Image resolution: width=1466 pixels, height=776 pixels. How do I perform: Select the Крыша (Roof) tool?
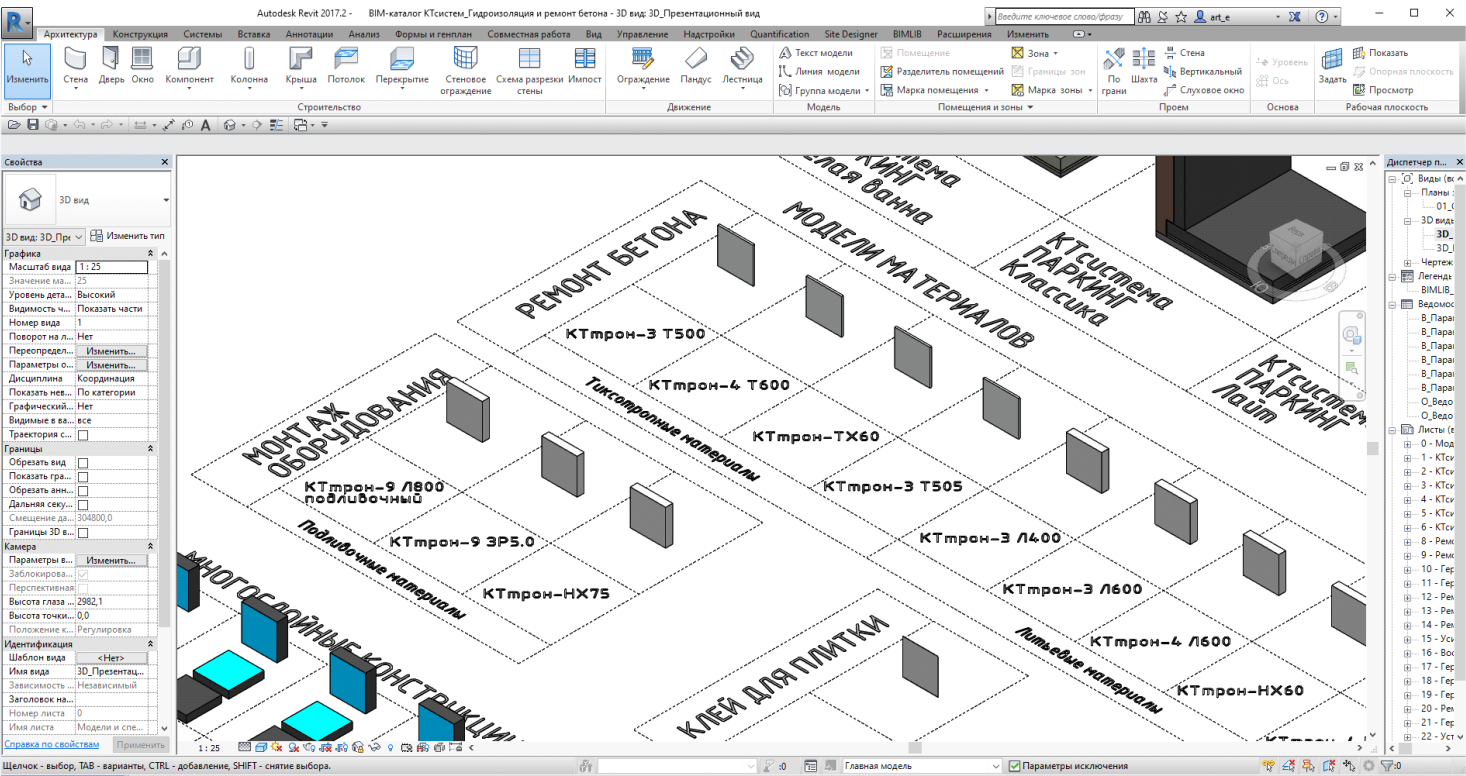tap(301, 66)
